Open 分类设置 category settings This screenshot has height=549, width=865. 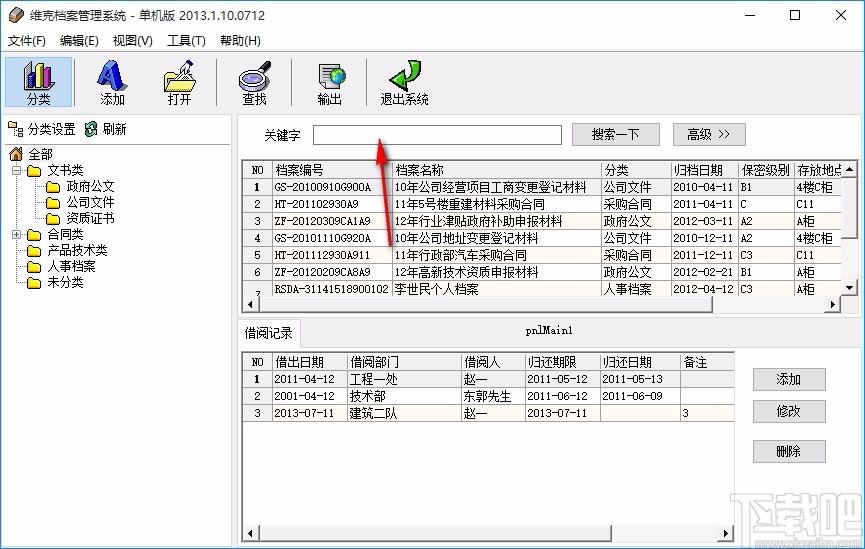tap(42, 129)
